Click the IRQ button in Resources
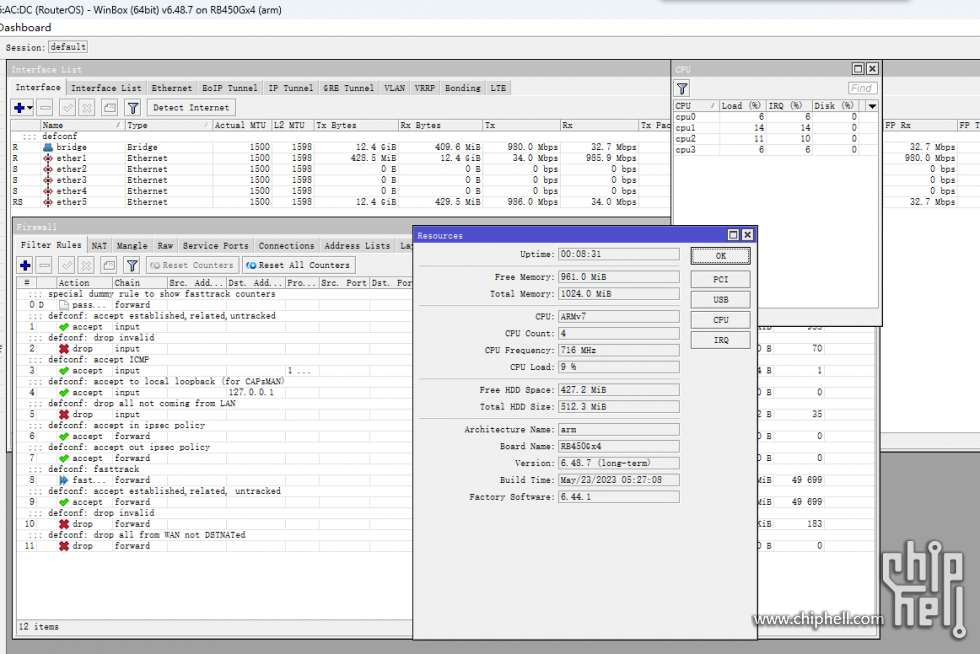The width and height of the screenshot is (980, 654). tap(721, 340)
